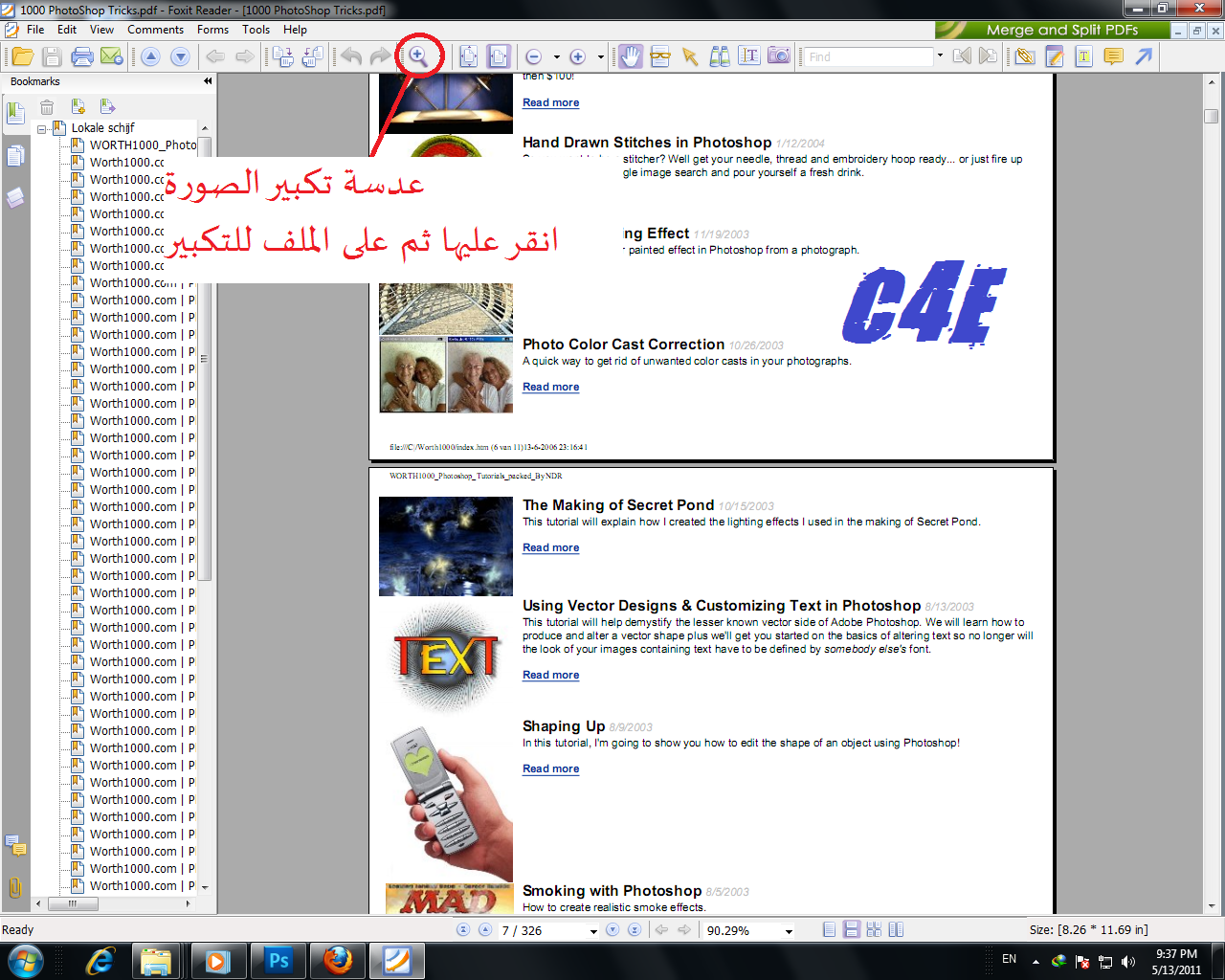Open the page number dropdown 7 / 326
Viewport: 1225px width, 980px height.
point(593,931)
